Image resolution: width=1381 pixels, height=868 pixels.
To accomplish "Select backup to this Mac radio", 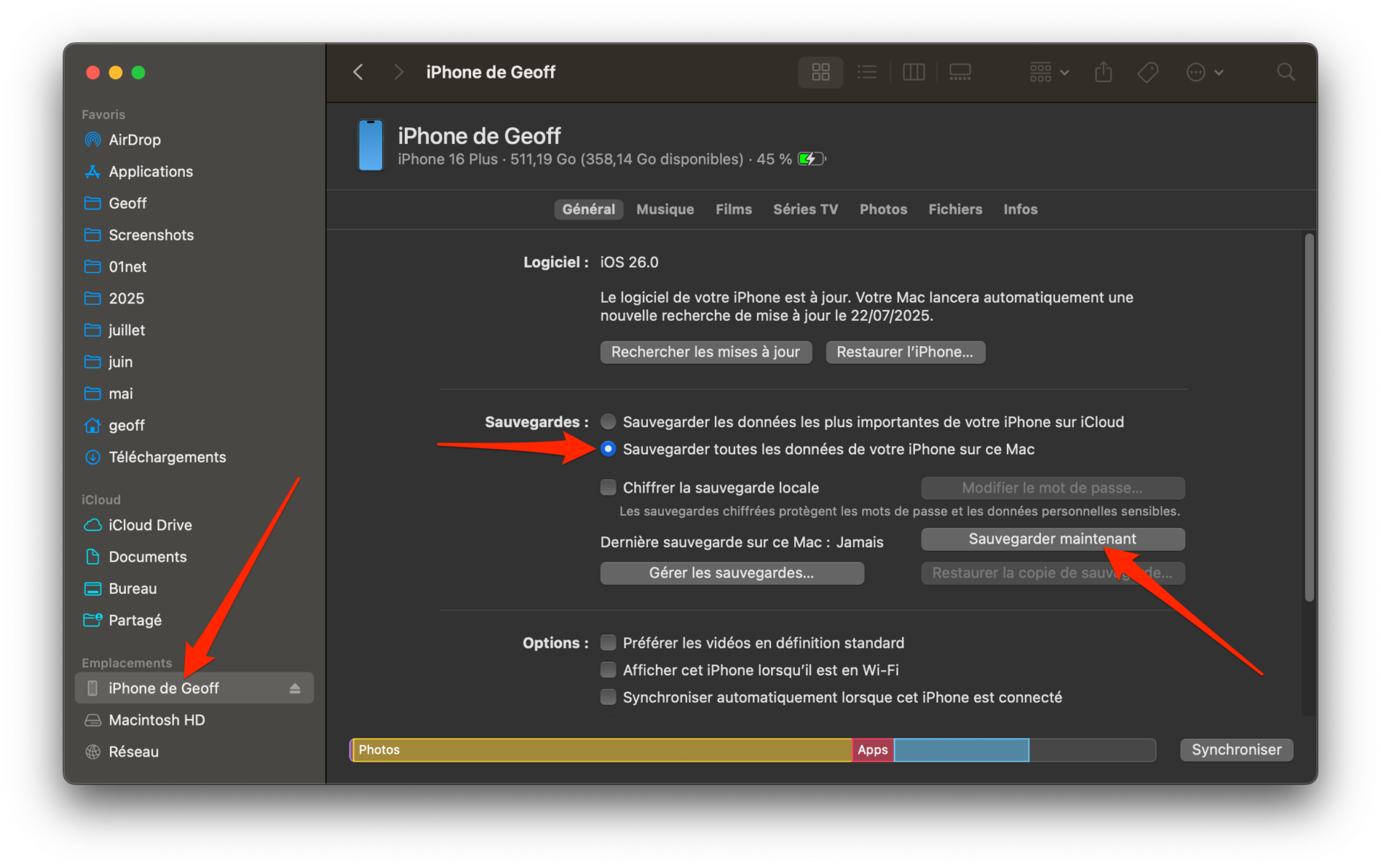I will (x=609, y=449).
